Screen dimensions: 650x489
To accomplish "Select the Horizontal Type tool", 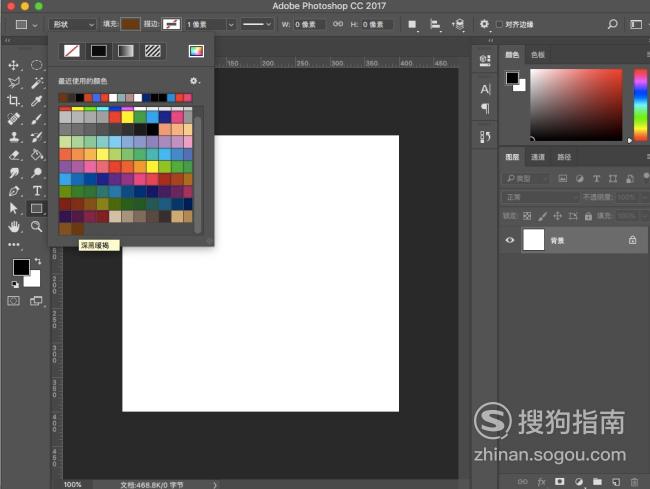I will point(36,191).
